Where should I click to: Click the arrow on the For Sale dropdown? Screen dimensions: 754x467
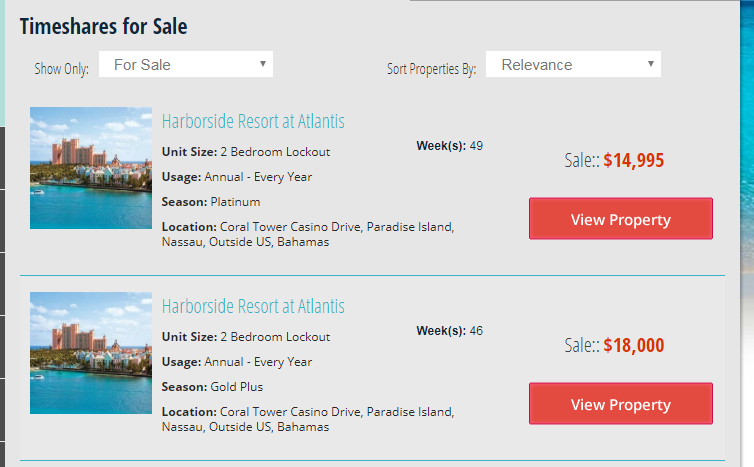tap(263, 63)
